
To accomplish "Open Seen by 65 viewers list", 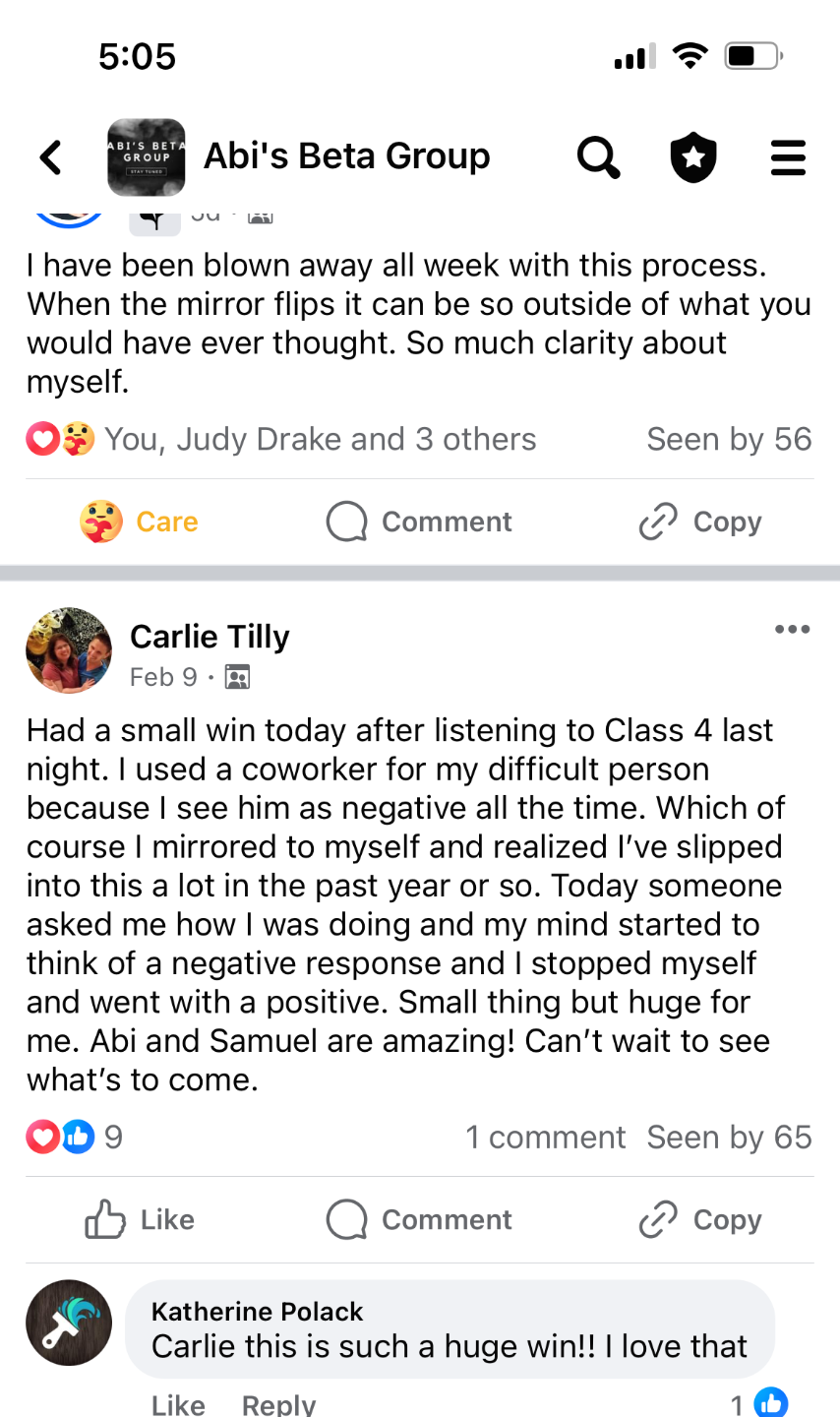I will [729, 1138].
